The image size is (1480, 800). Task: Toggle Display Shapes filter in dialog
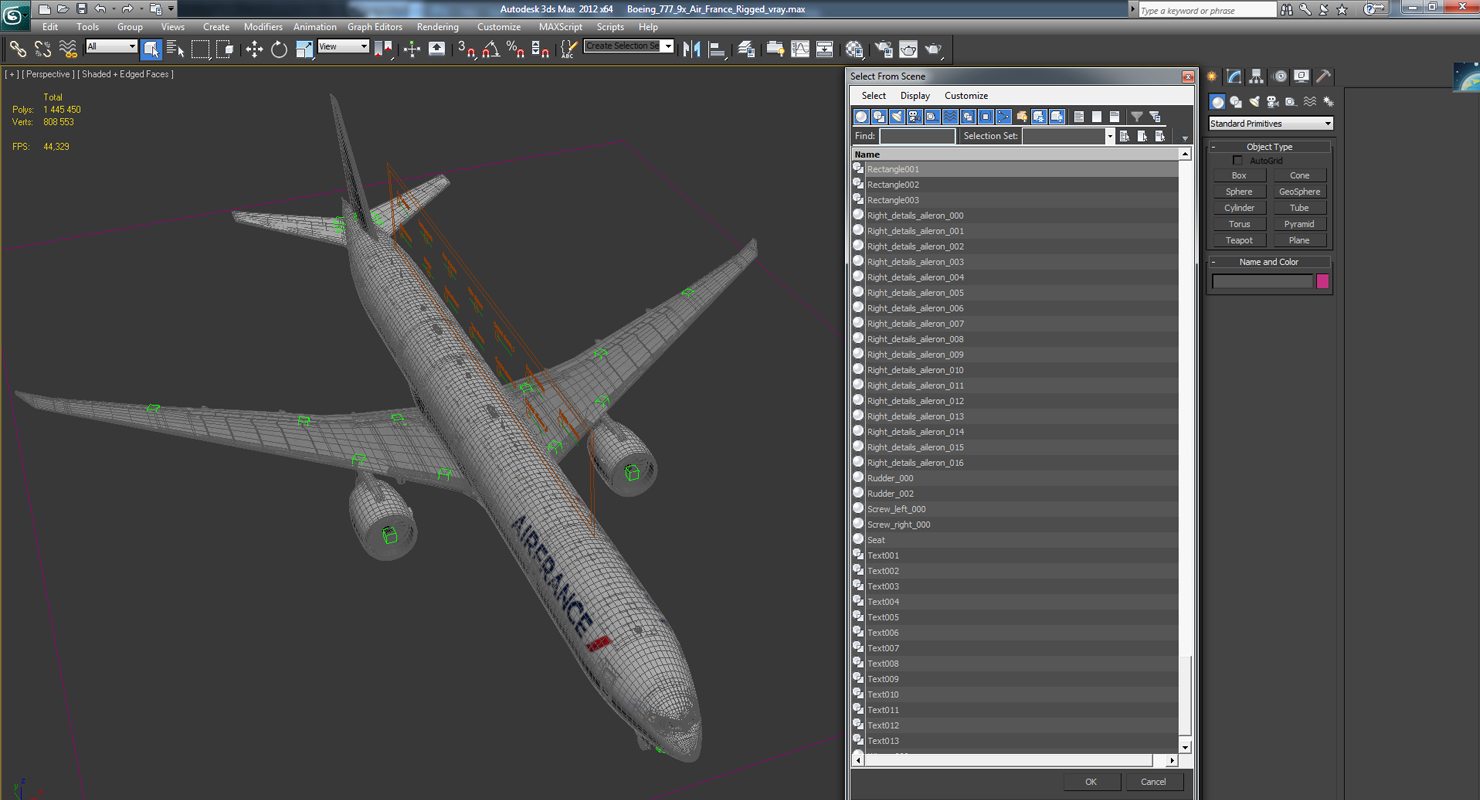(879, 117)
